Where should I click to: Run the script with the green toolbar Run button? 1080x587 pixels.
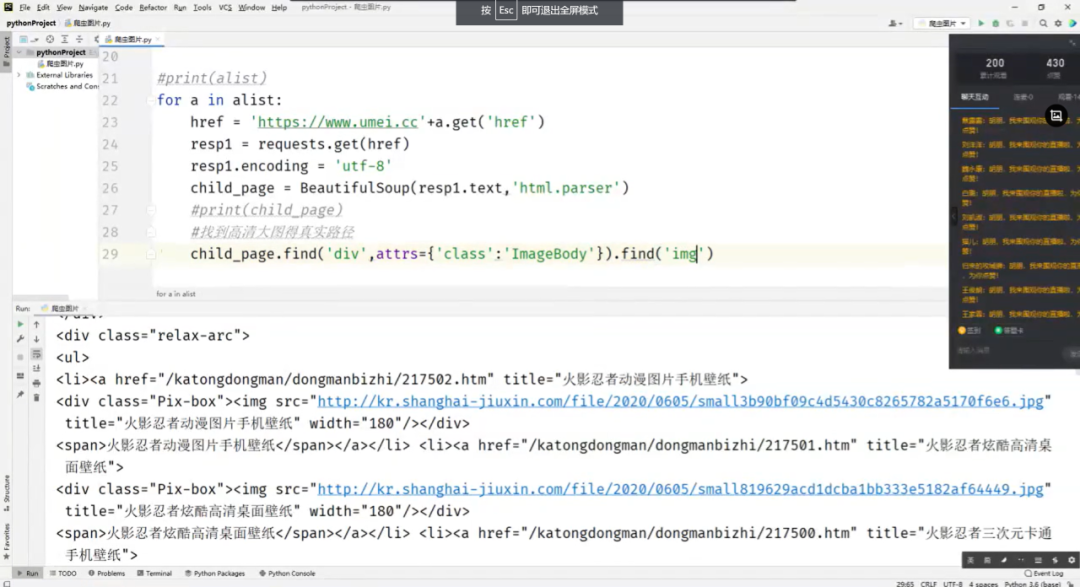(x=981, y=23)
